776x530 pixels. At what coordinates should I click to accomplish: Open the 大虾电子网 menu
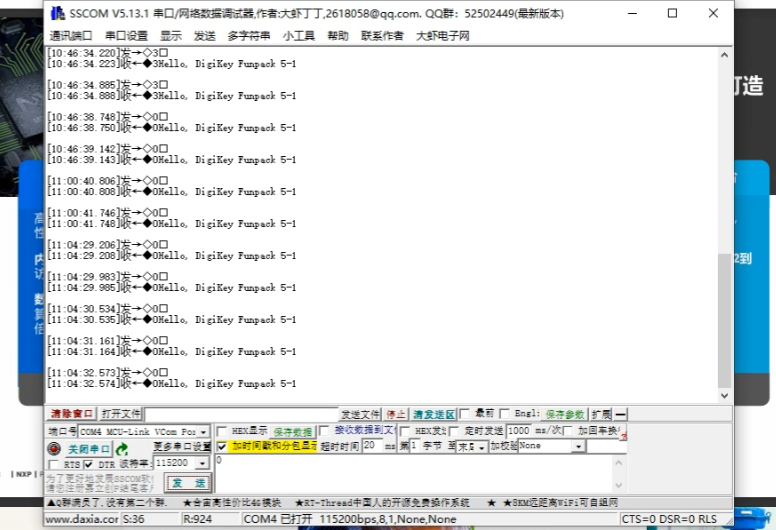pyautogui.click(x=442, y=36)
